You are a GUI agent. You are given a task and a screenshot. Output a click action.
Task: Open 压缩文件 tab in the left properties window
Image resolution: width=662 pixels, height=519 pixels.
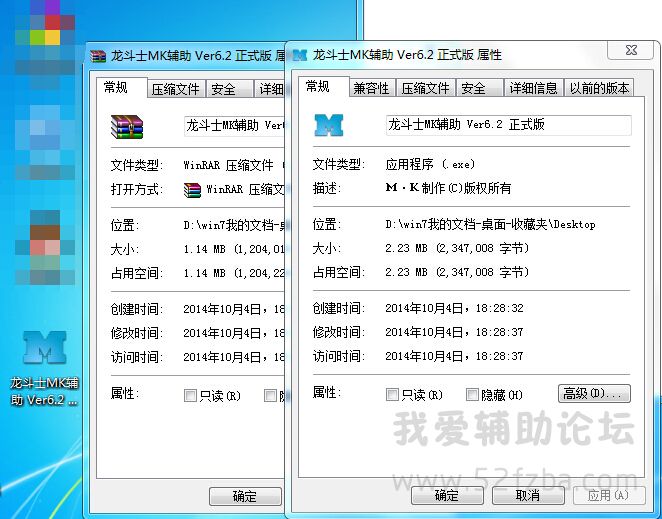(176, 89)
